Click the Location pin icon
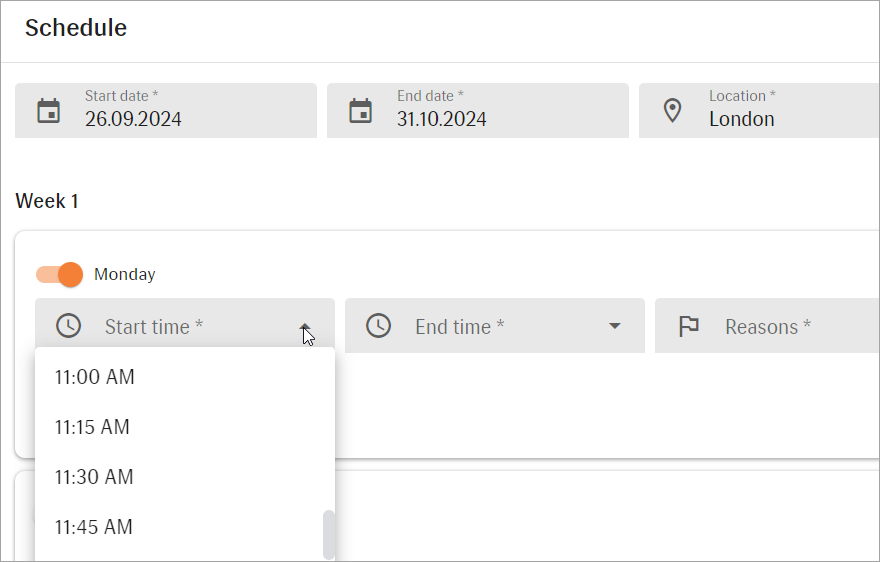The width and height of the screenshot is (880, 562). point(672,110)
